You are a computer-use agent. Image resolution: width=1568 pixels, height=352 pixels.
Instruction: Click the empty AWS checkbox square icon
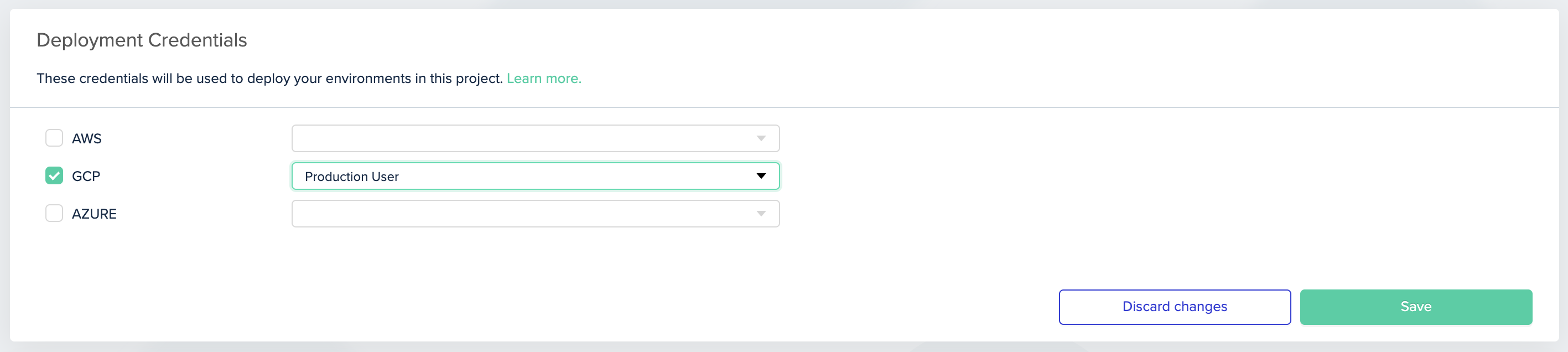(x=54, y=138)
